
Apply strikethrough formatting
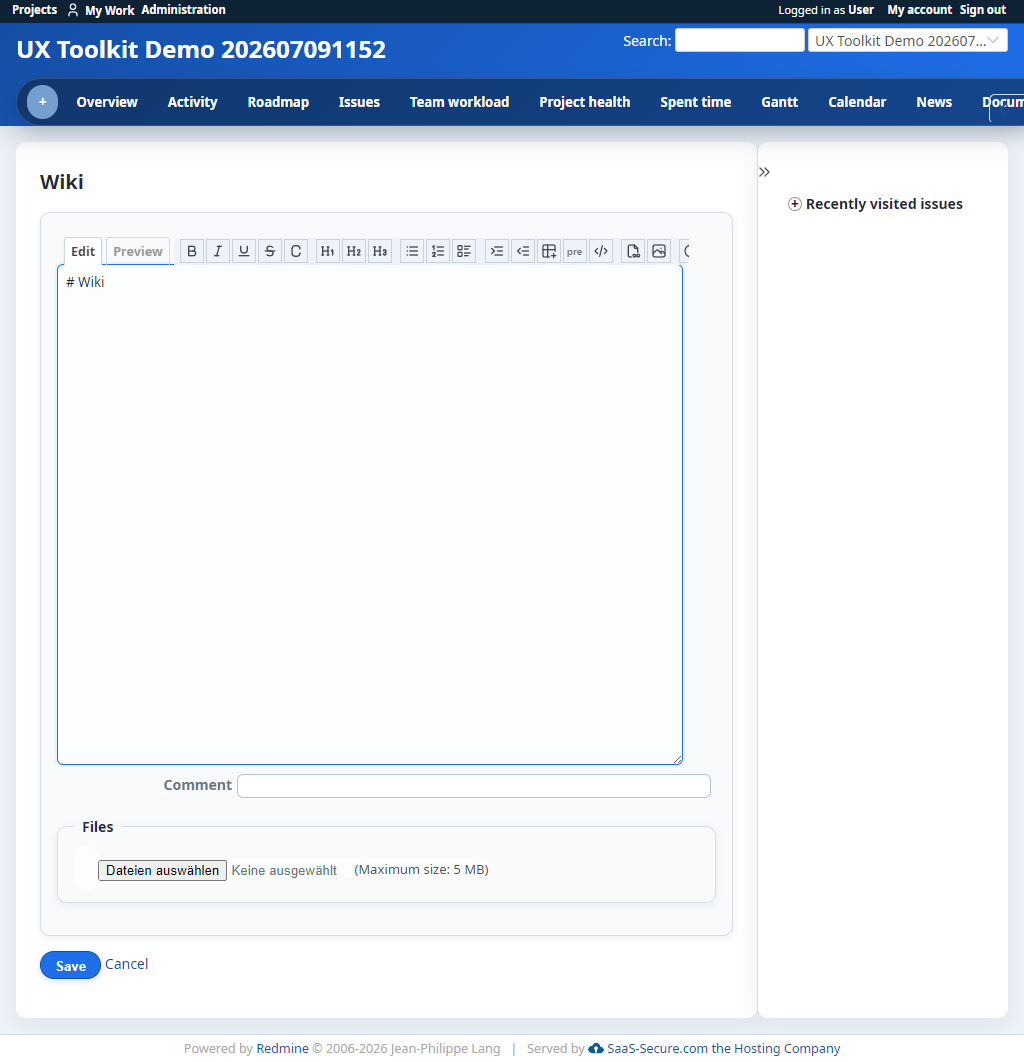click(x=270, y=251)
